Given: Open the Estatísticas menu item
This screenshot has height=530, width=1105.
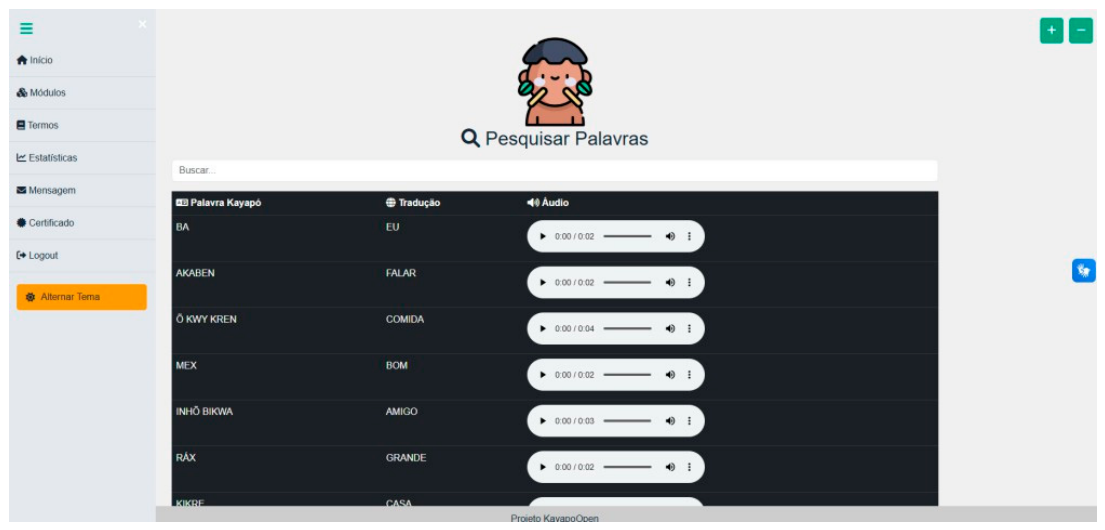Looking at the screenshot, I should (x=47, y=158).
